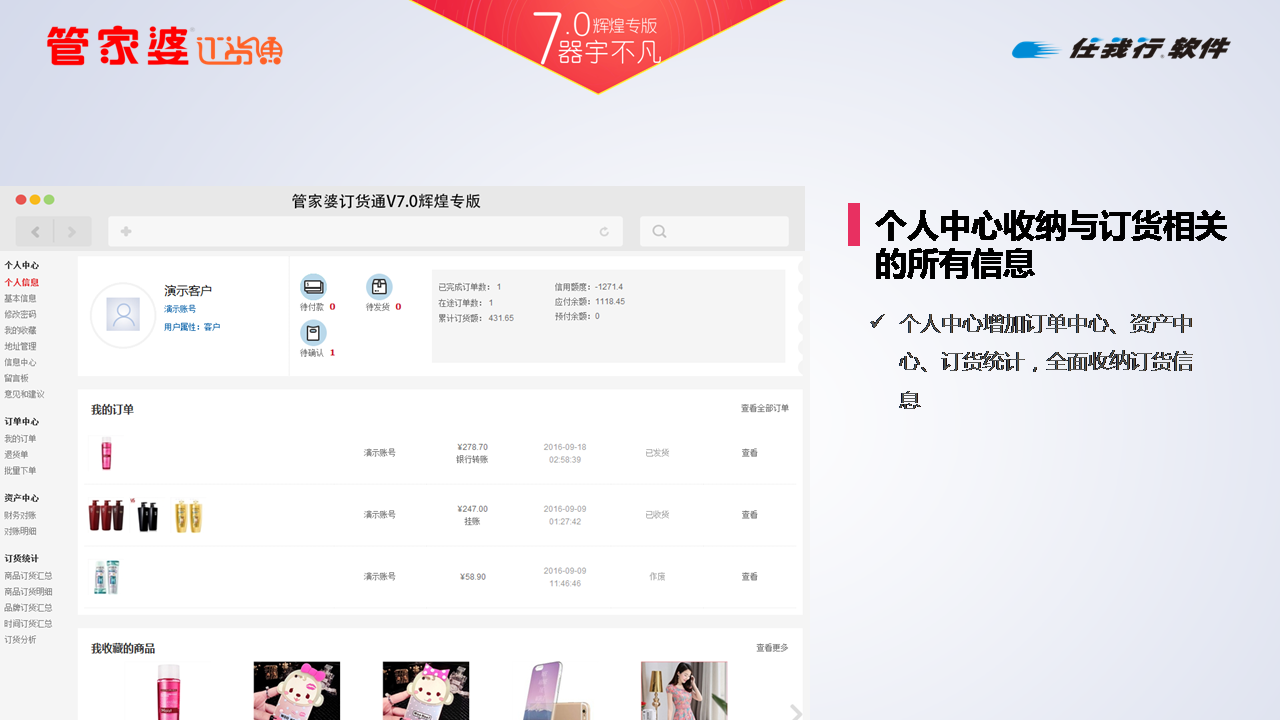Screen dimensions: 1280x720
Task: Open 对账明细 in the sidebar
Action: pos(20,531)
